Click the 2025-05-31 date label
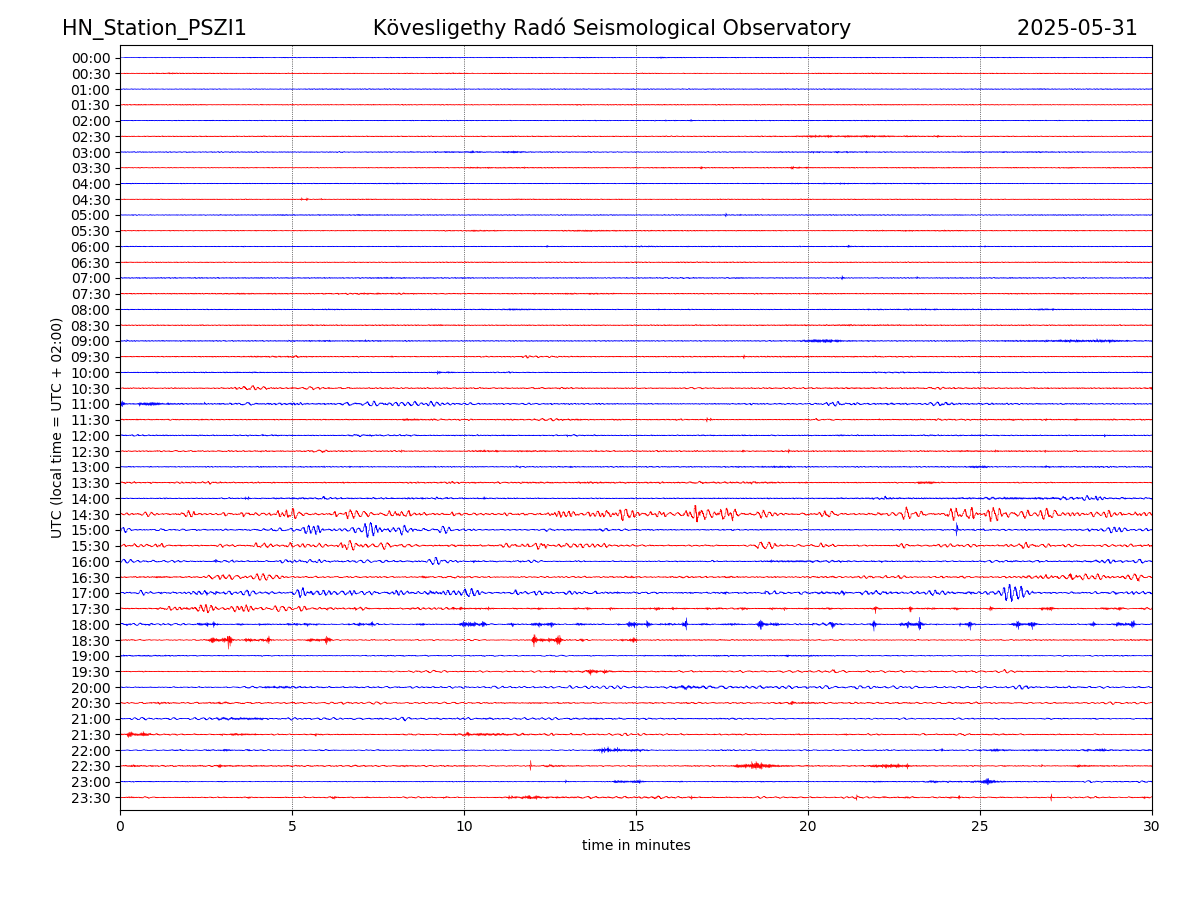Image resolution: width=1200 pixels, height=900 pixels. click(x=1077, y=28)
